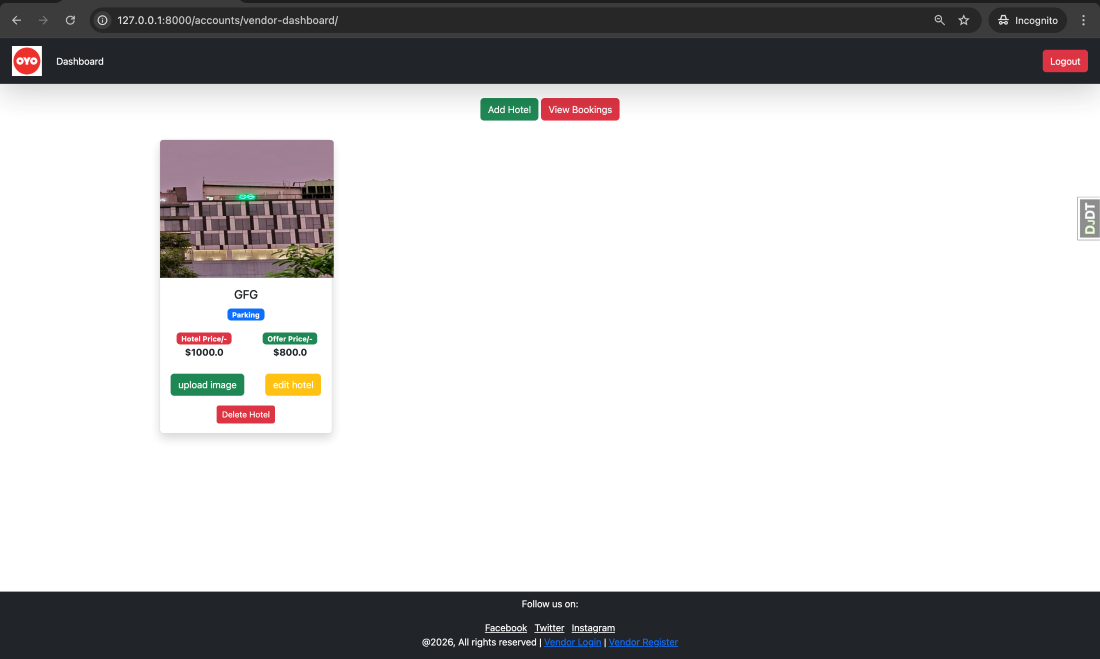Click the zoom magnifier icon in address bar
The width and height of the screenshot is (1100, 659).
[939, 20]
